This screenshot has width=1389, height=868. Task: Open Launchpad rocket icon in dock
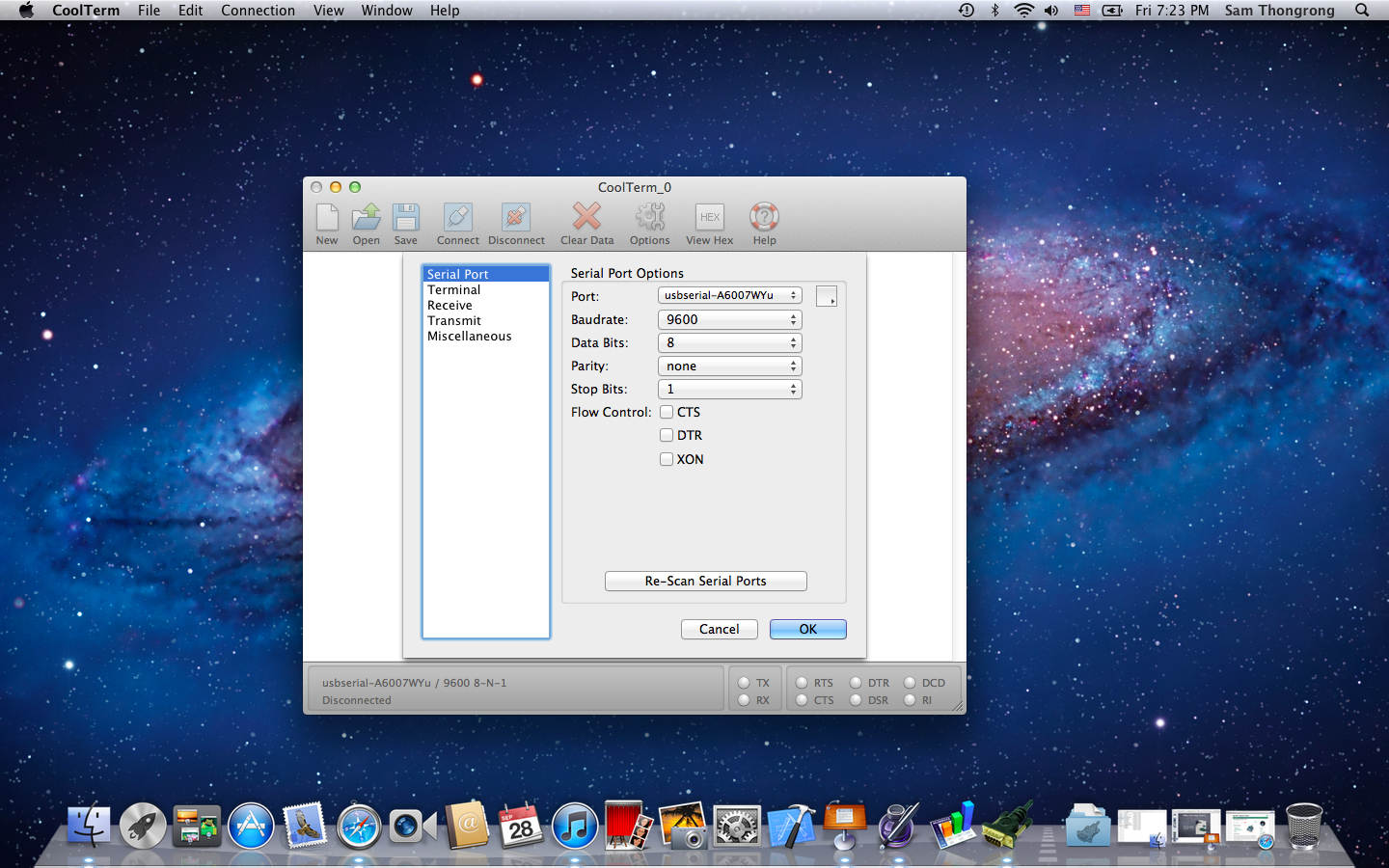[143, 827]
